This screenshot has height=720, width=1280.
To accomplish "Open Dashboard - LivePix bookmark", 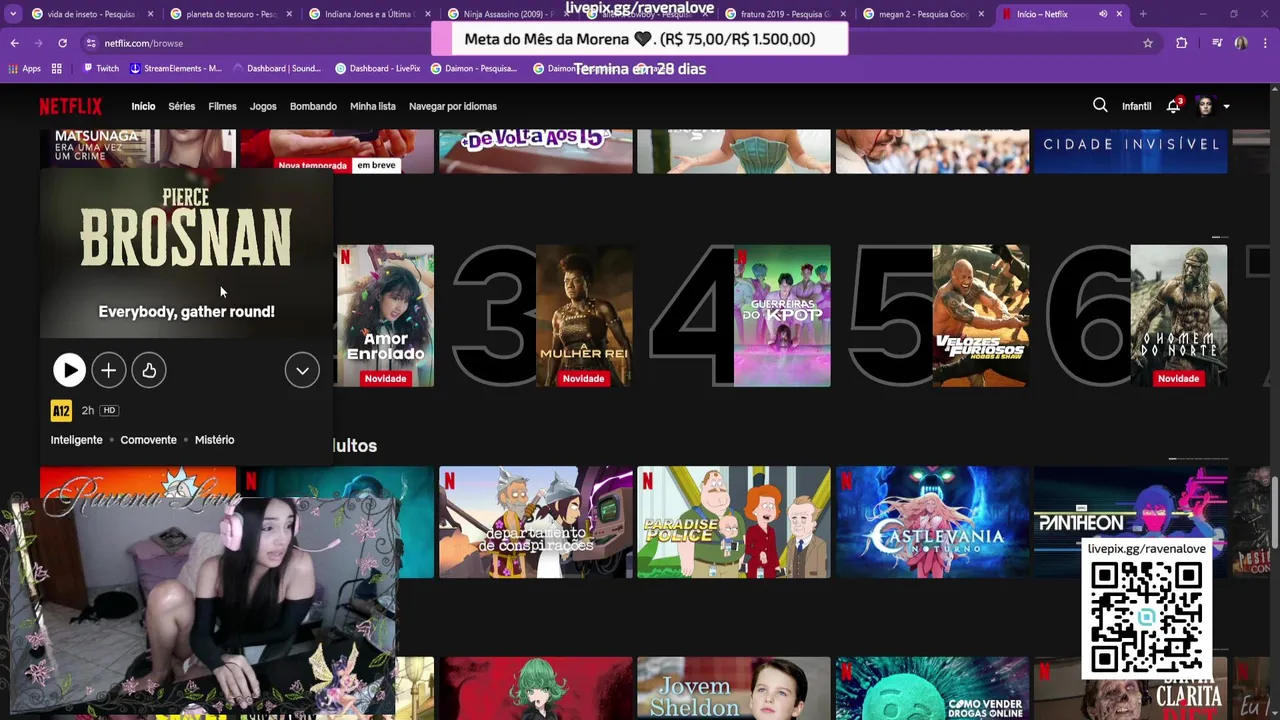I will 378,68.
